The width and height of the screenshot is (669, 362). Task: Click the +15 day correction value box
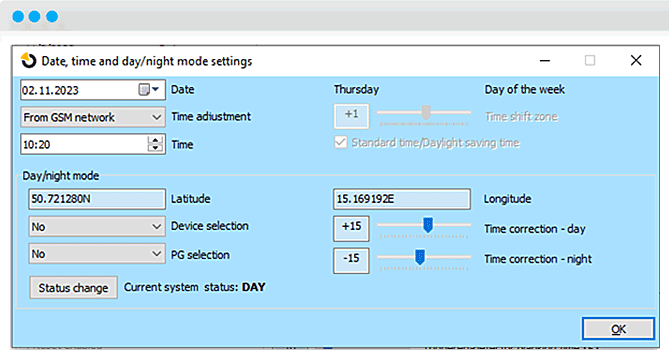click(x=351, y=228)
